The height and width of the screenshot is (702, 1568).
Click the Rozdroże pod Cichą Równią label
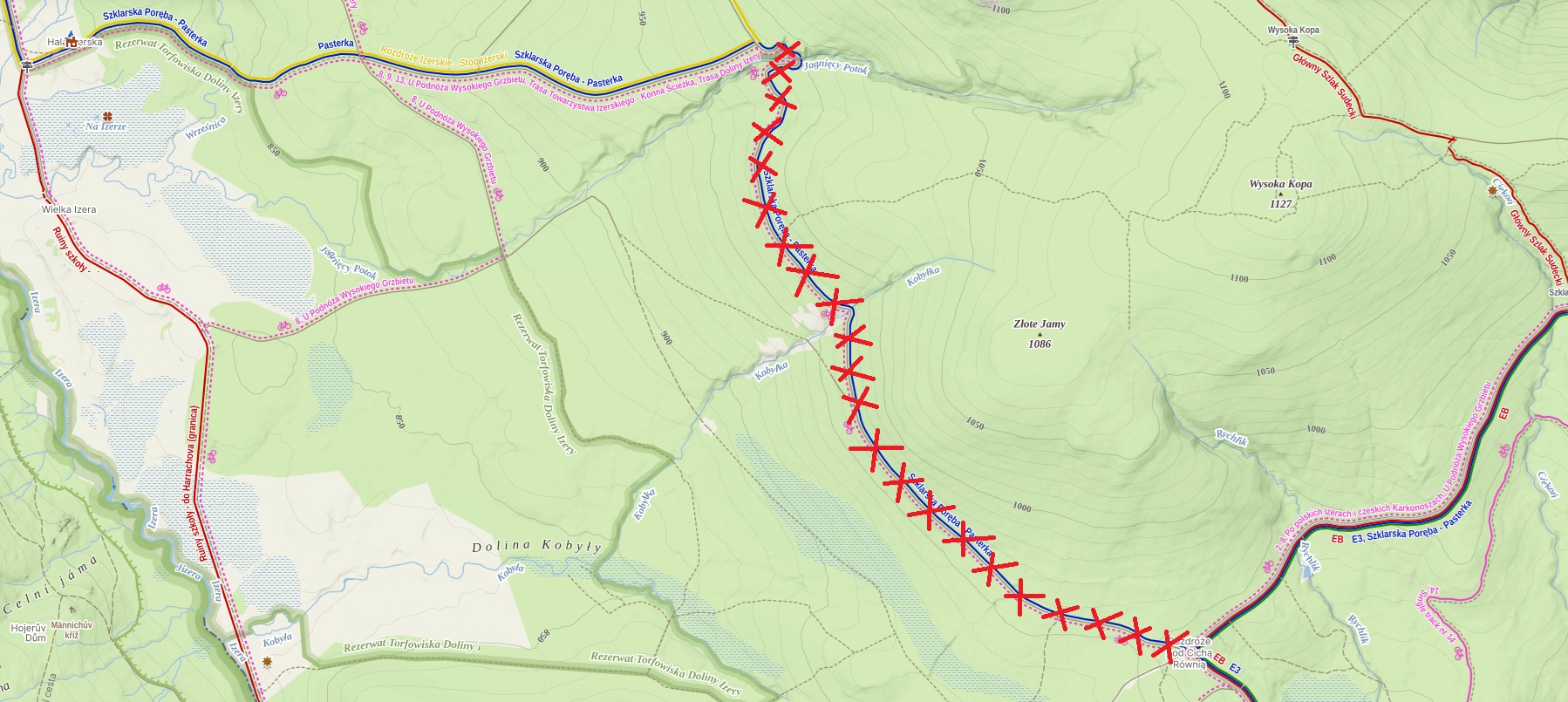[x=1190, y=652]
